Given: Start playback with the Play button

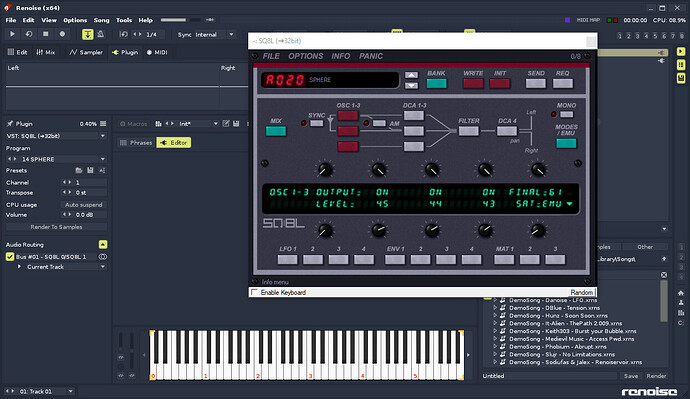Looking at the screenshot, I should 12,34.
